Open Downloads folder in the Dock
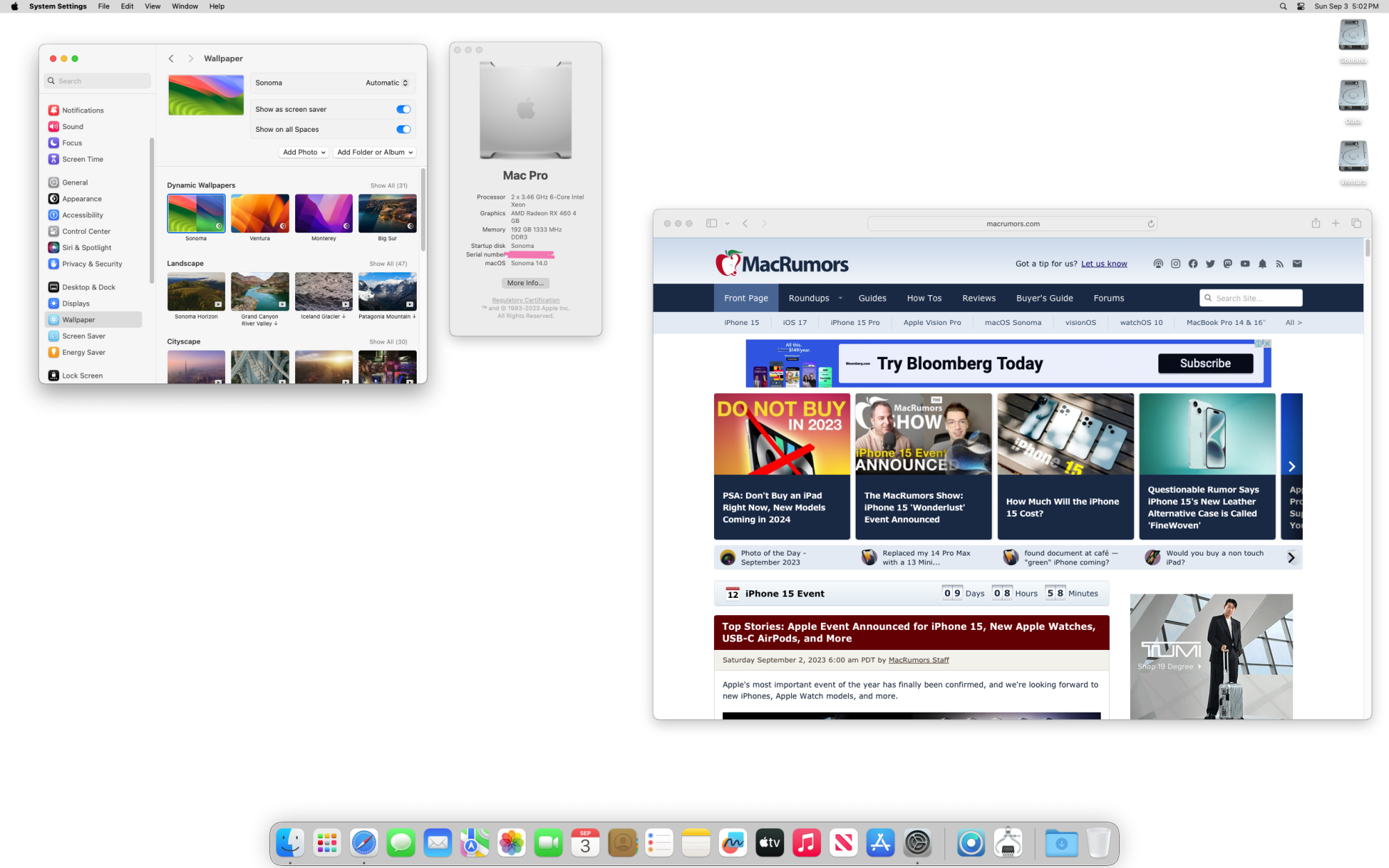This screenshot has height=868, width=1389. 1061,843
